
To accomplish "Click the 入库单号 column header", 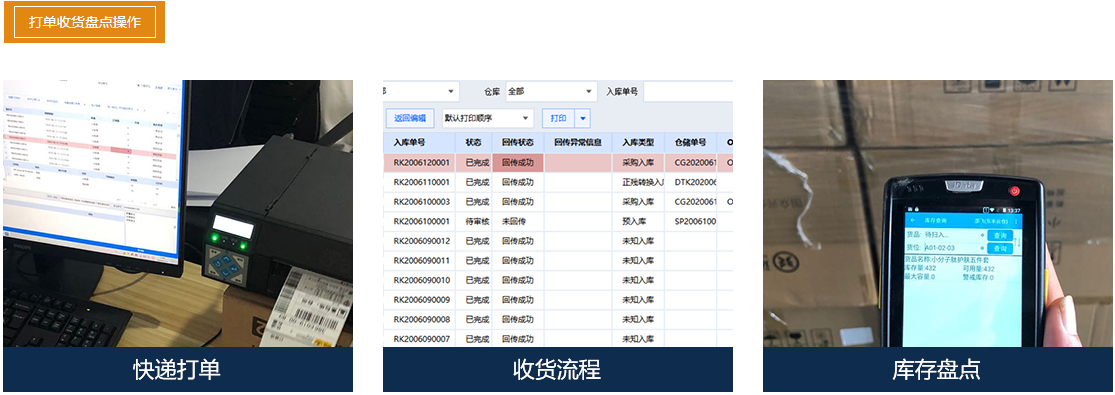I will (x=419, y=143).
